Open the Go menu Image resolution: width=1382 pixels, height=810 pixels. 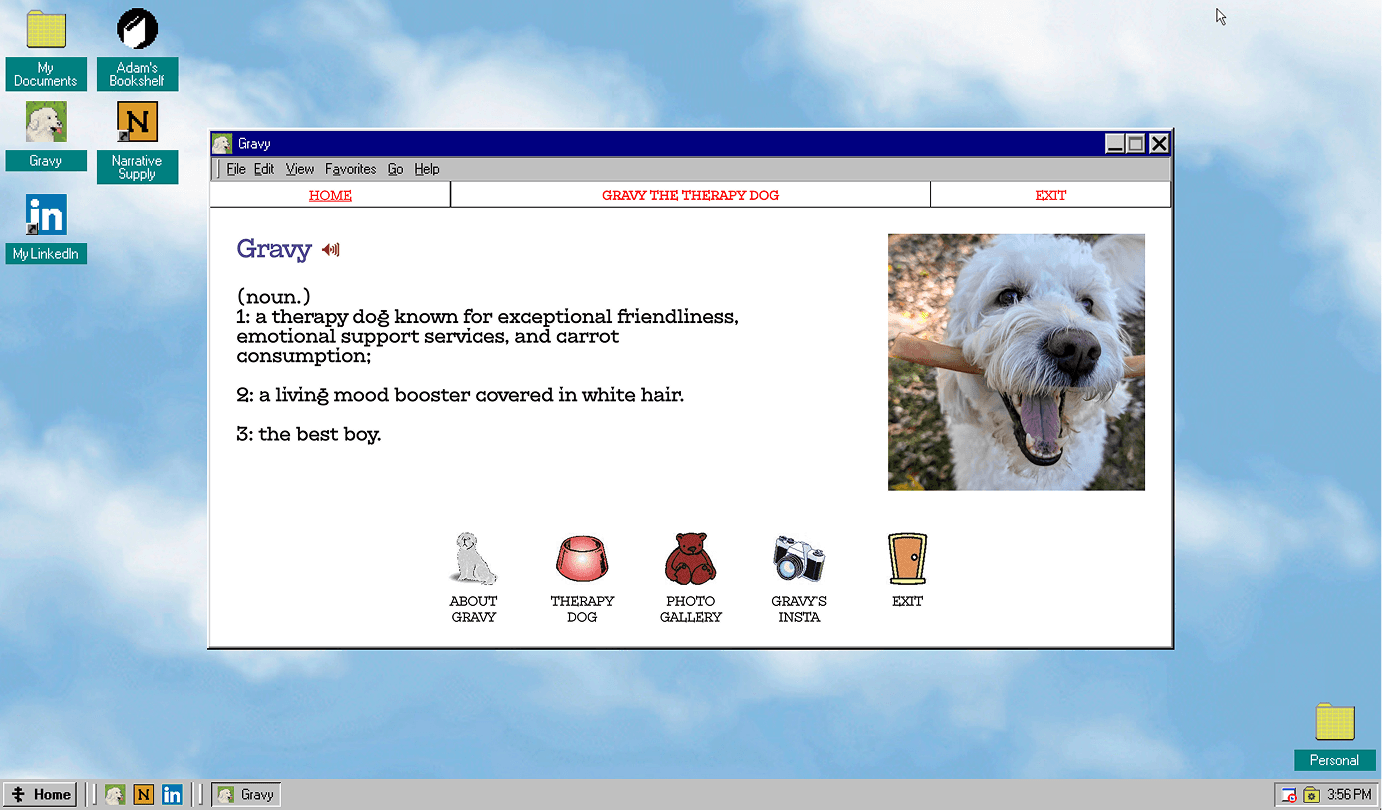tap(396, 169)
